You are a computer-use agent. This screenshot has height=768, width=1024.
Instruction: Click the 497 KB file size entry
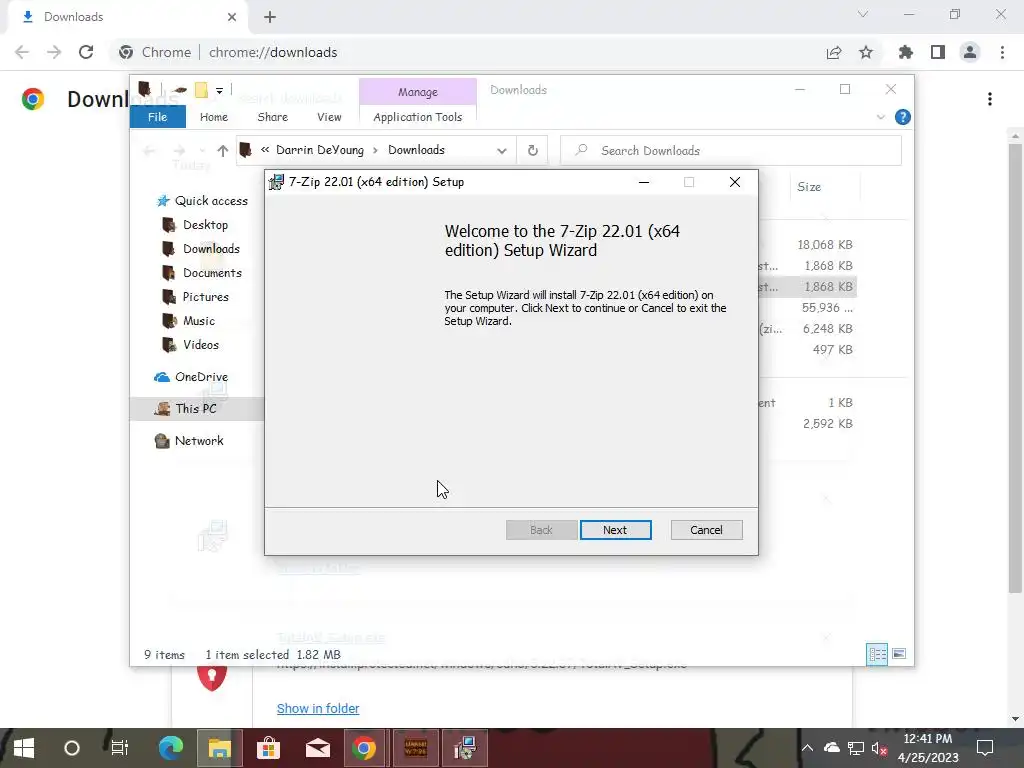point(833,349)
